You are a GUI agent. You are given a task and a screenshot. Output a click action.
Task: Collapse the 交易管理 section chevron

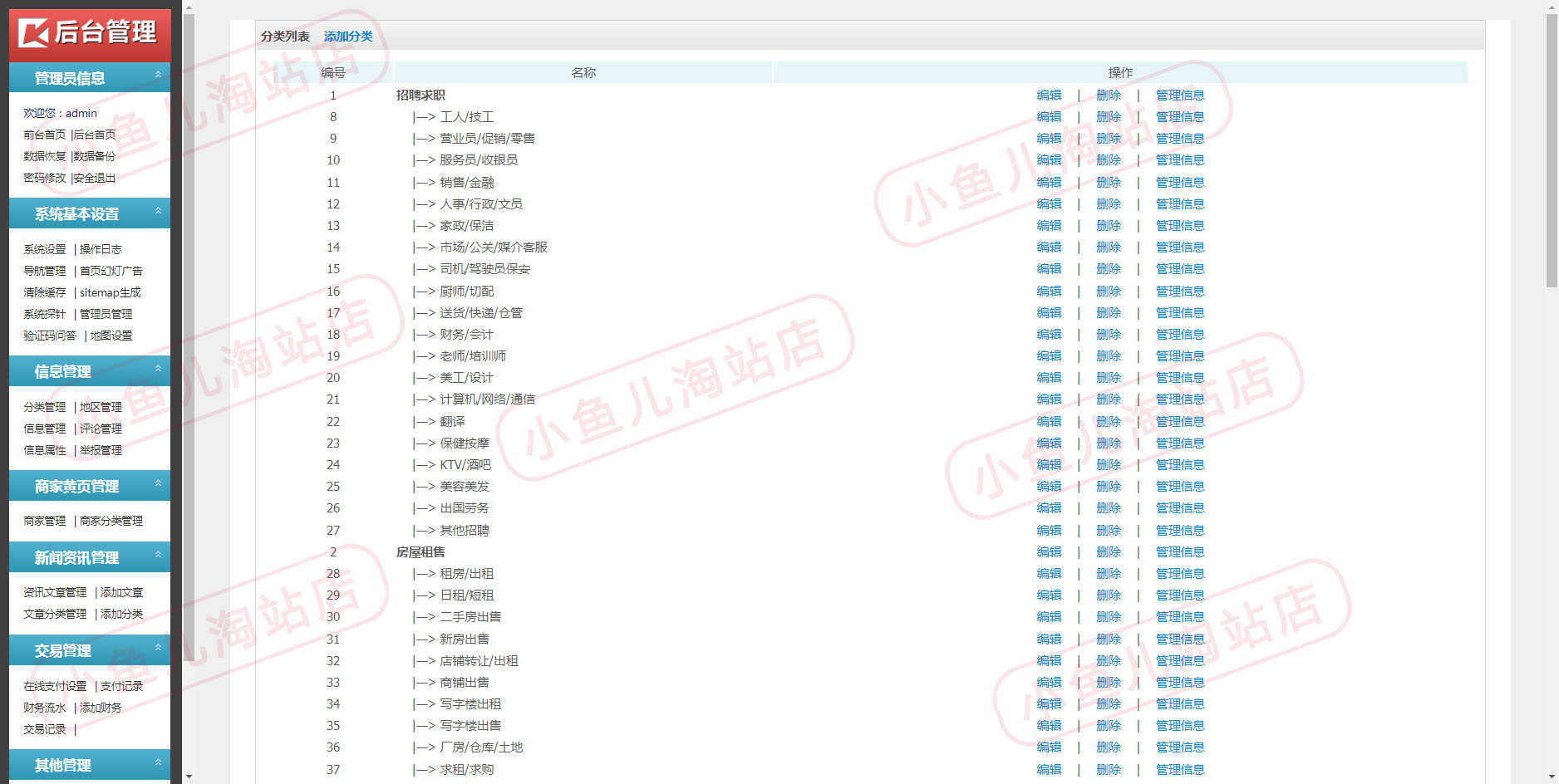pos(158,649)
